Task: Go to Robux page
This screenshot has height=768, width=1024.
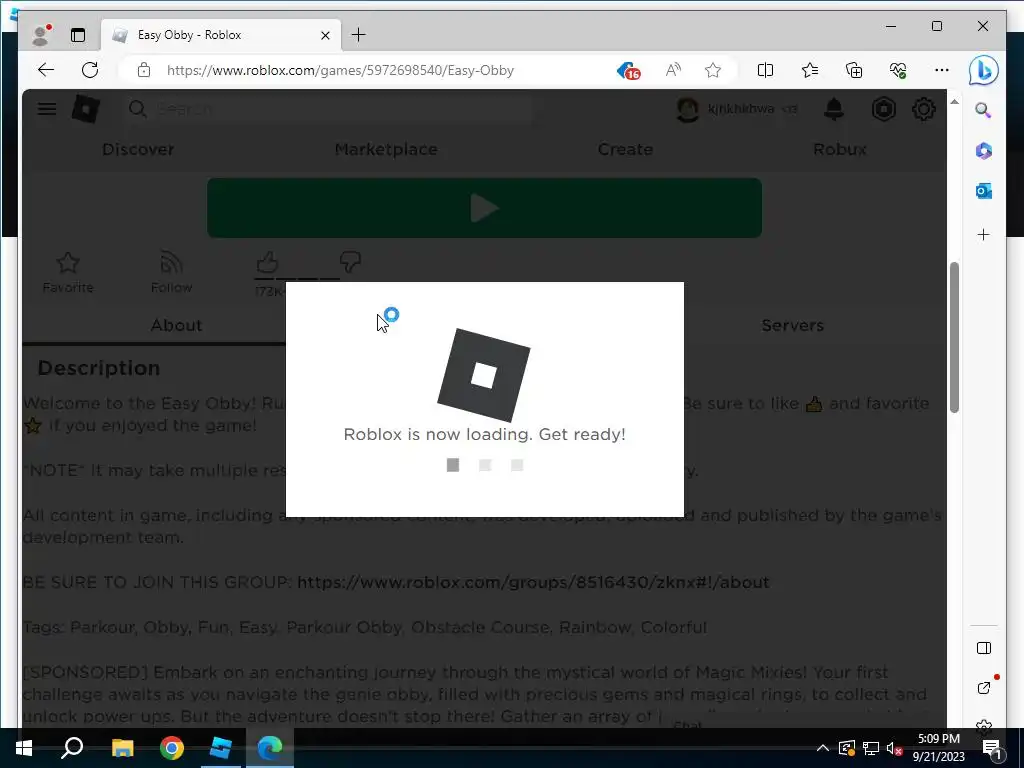Action: pos(840,150)
